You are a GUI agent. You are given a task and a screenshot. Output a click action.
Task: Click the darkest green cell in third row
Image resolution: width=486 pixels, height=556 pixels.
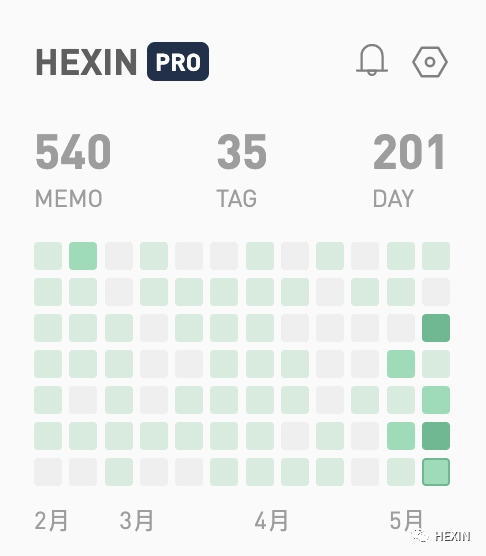(436, 328)
